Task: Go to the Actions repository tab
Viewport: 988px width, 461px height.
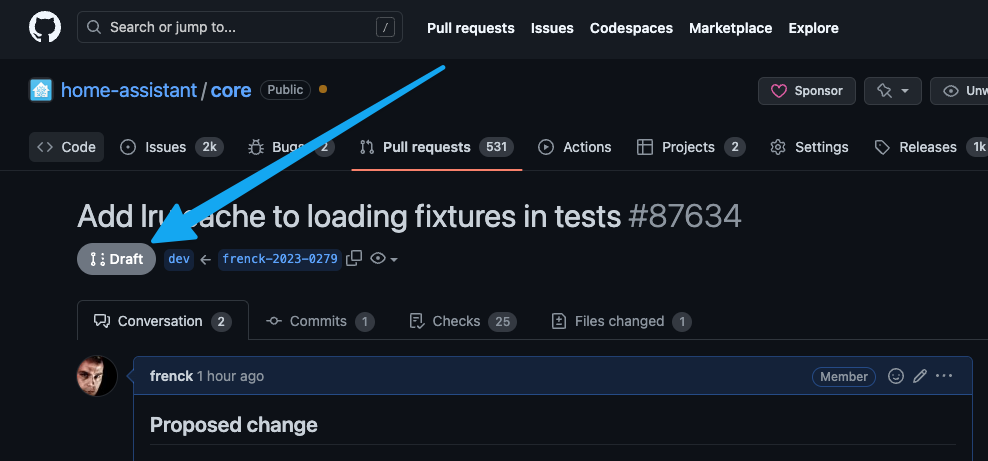Action: (x=575, y=147)
